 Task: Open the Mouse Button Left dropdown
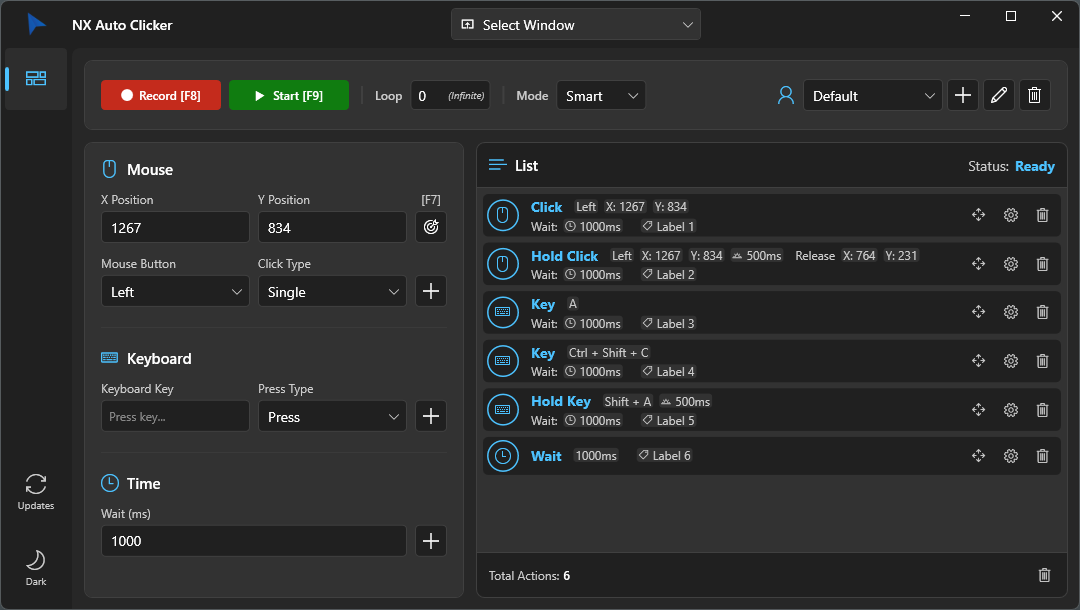pos(175,292)
